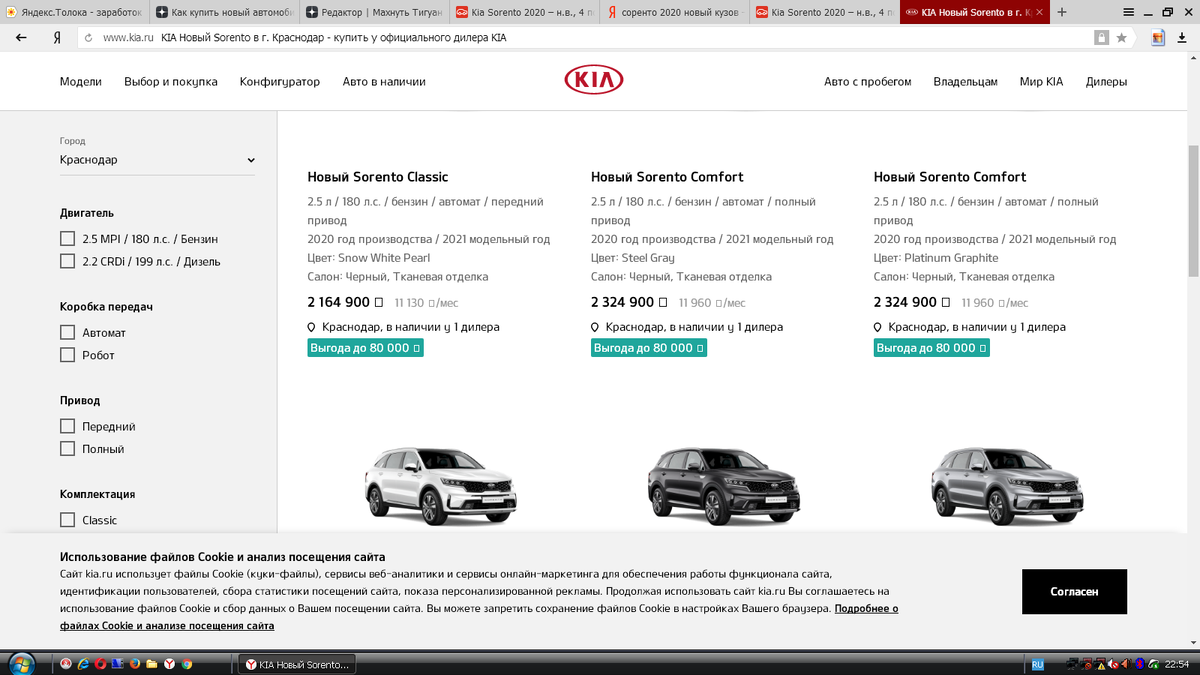This screenshot has width=1200, height=675.
Task: Switch to 'Как купить новый автомоби' tab
Action: [x=225, y=13]
